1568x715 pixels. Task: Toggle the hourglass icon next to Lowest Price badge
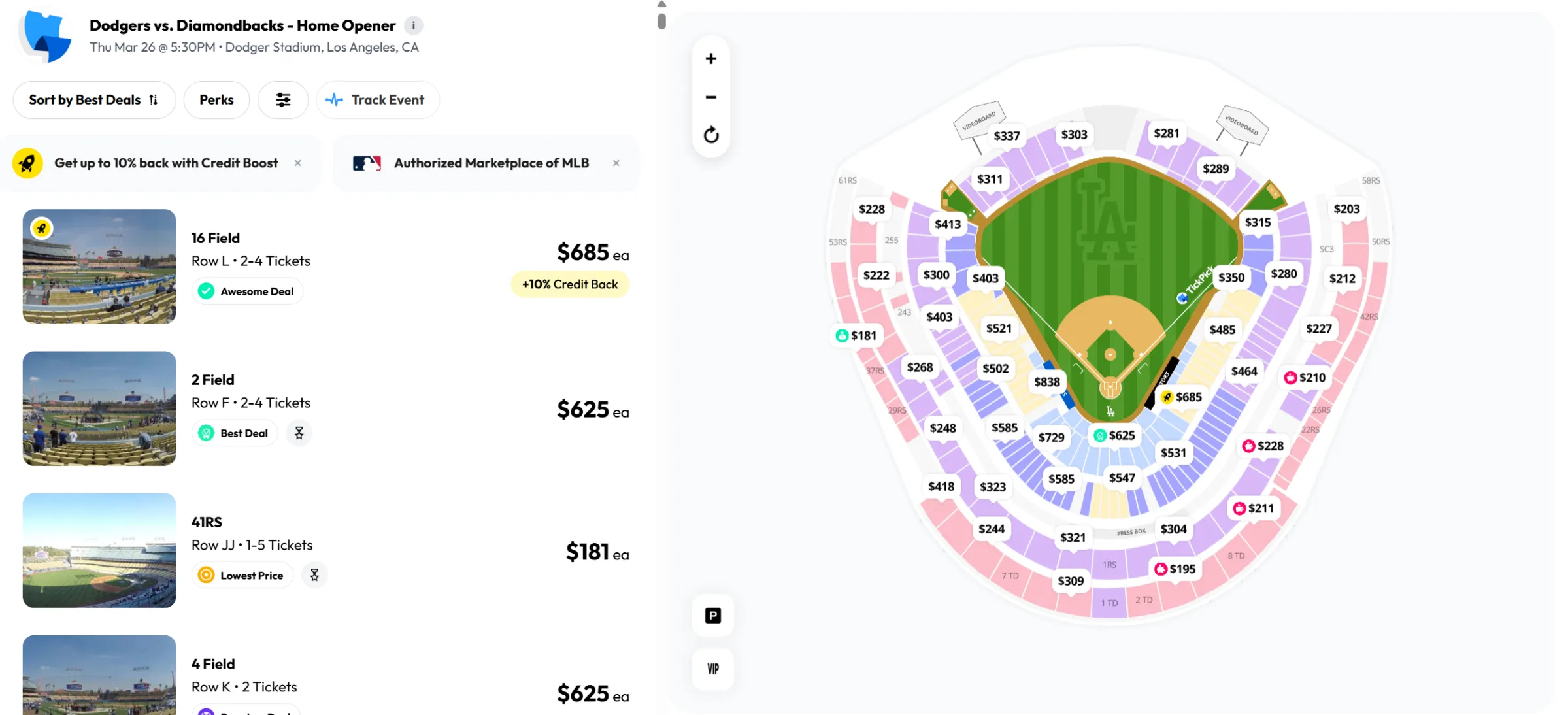tap(314, 574)
